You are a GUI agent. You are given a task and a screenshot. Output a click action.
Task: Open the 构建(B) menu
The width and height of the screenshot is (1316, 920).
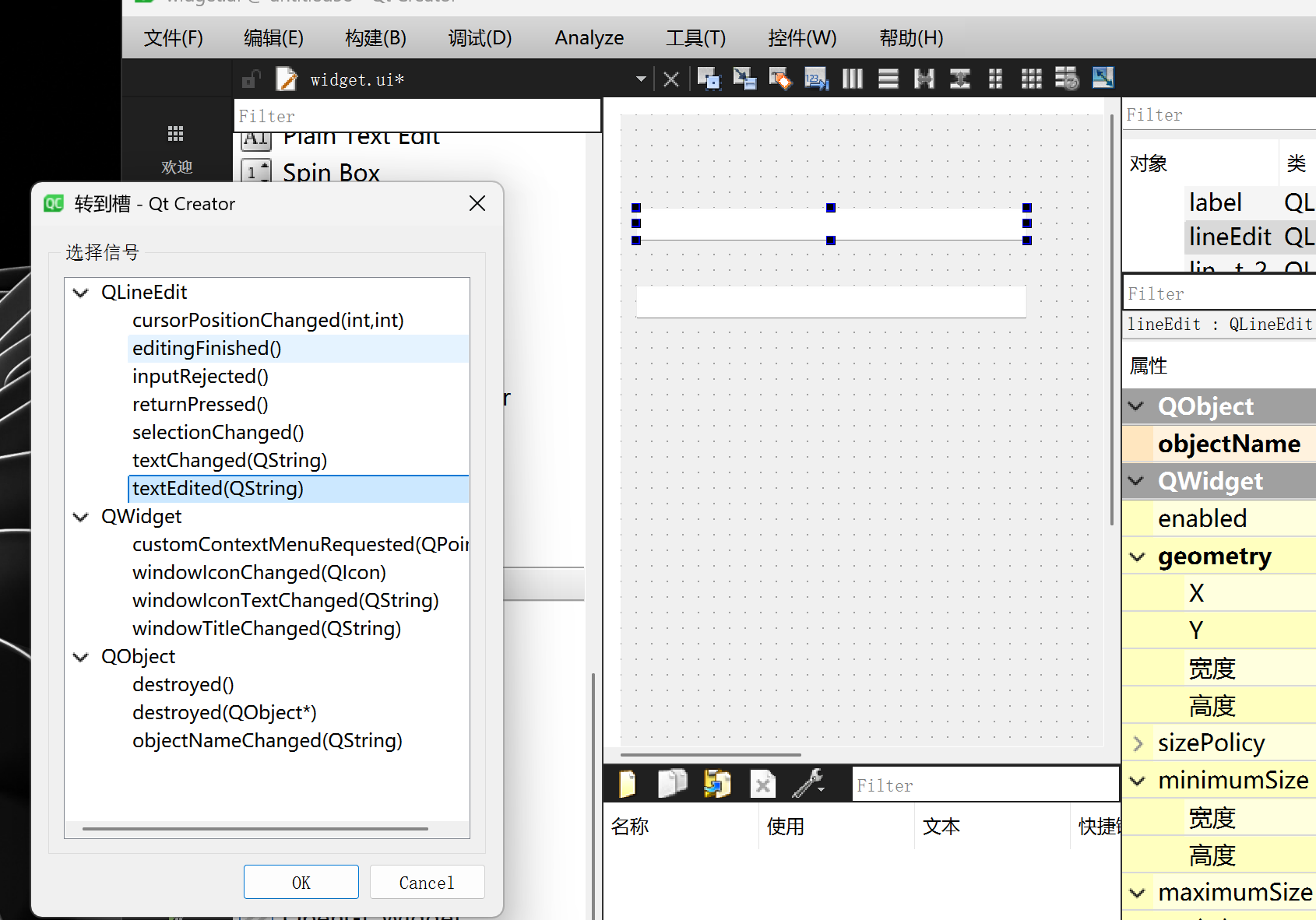(375, 38)
